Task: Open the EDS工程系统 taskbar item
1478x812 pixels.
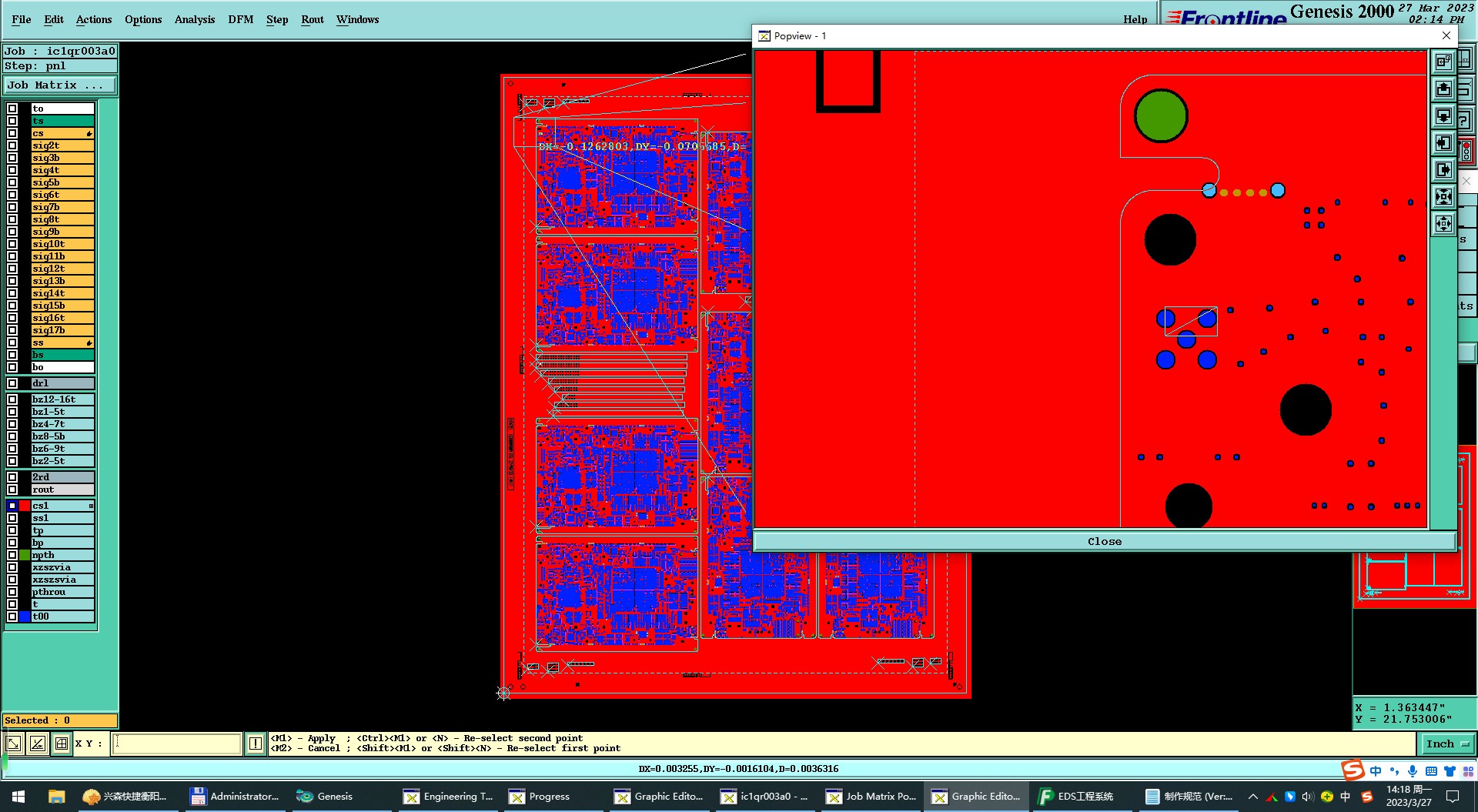Action: click(x=1076, y=797)
